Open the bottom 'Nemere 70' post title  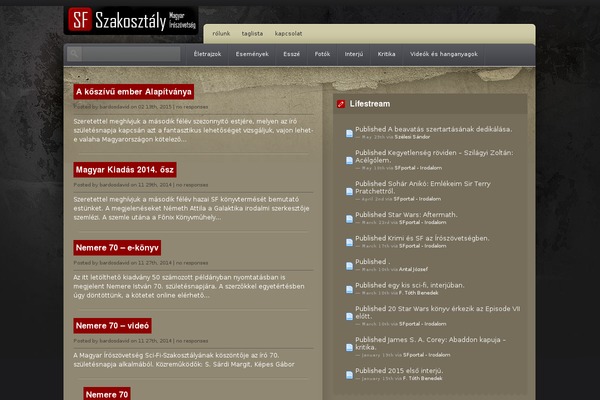(x=107, y=394)
